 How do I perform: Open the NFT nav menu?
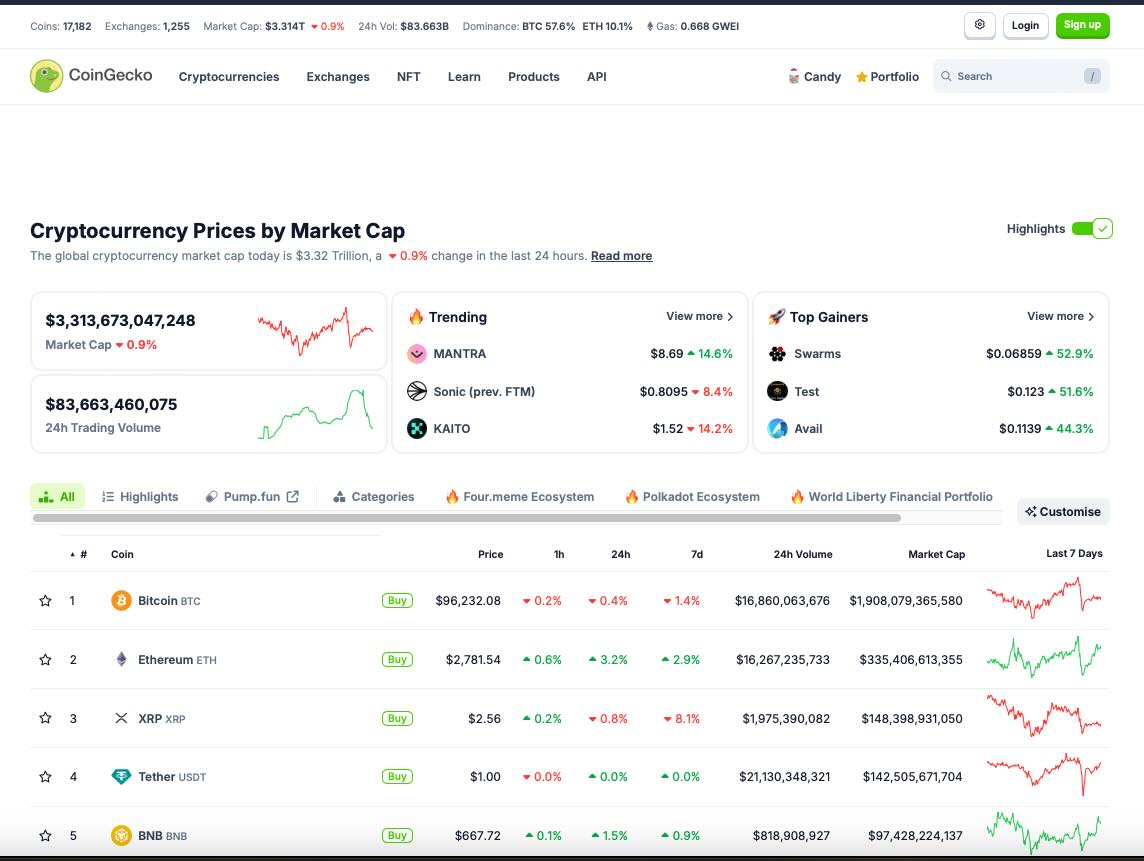409,77
